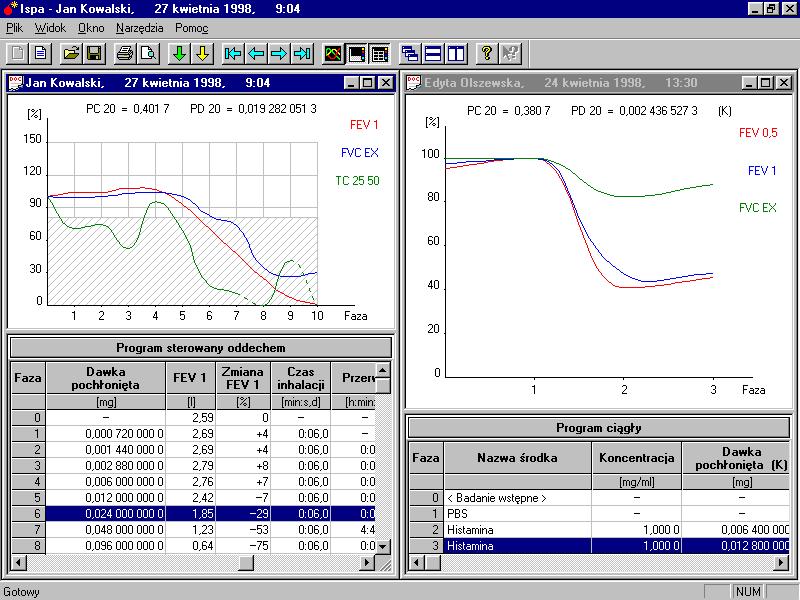Open the Okno menu
Image resolution: width=800 pixels, height=600 pixels.
coord(91,28)
